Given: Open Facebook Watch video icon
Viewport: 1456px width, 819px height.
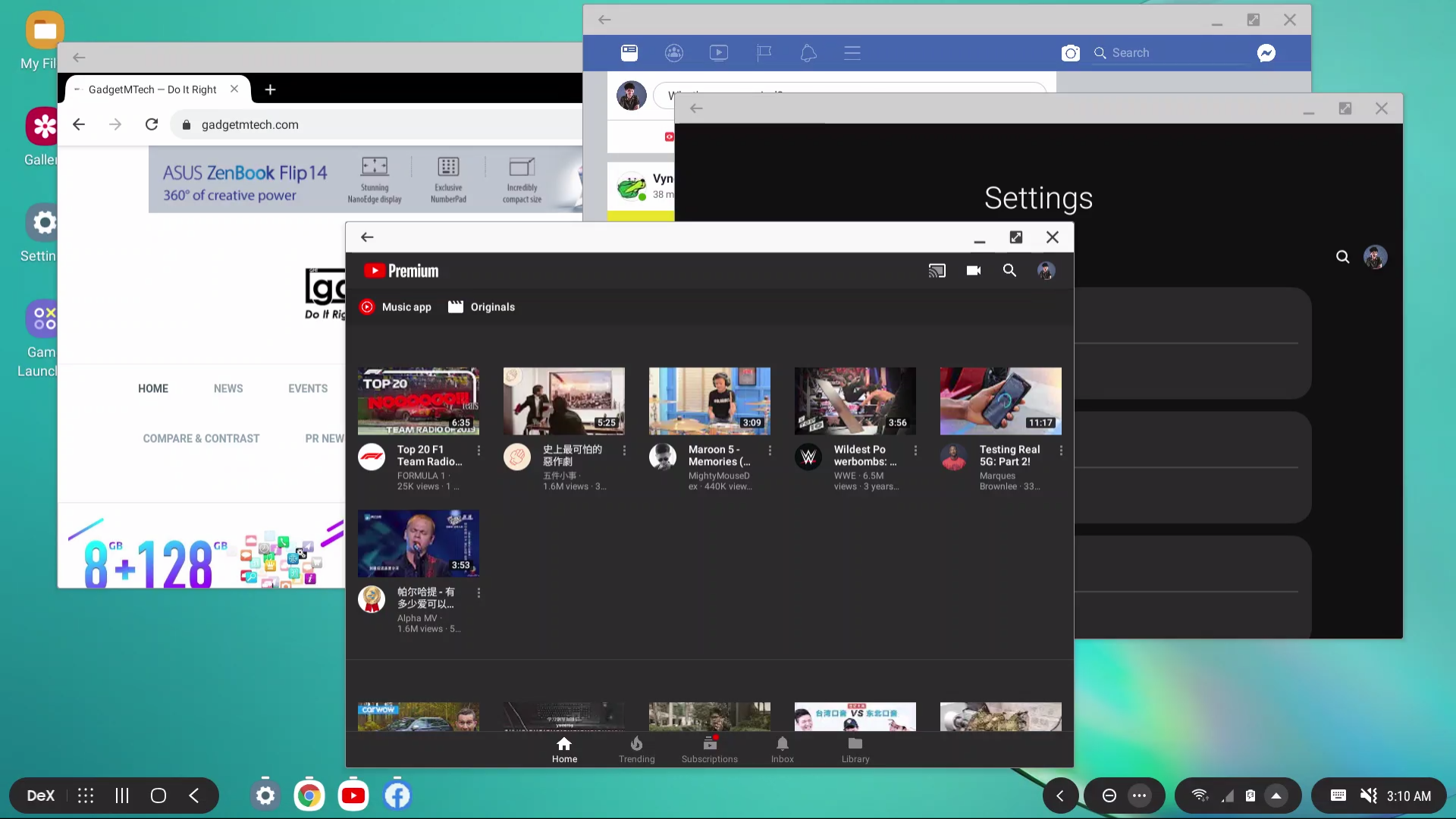Looking at the screenshot, I should (719, 53).
